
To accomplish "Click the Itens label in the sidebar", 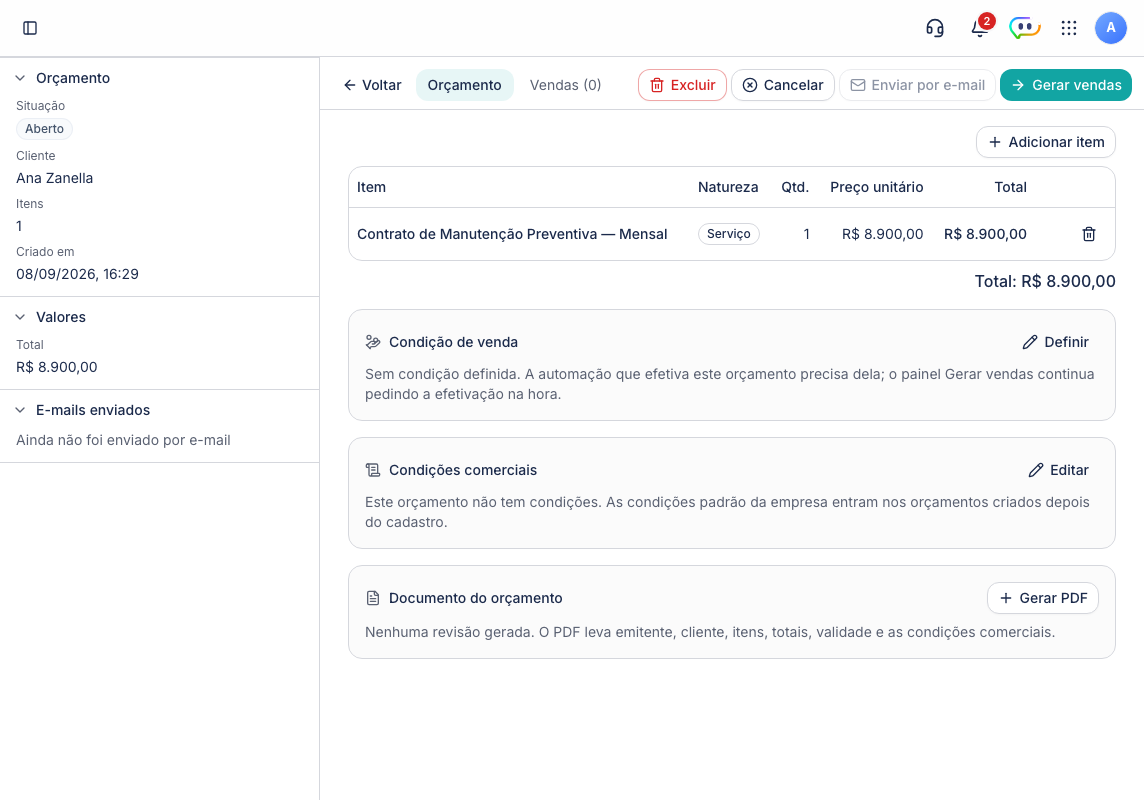I will [x=30, y=204].
